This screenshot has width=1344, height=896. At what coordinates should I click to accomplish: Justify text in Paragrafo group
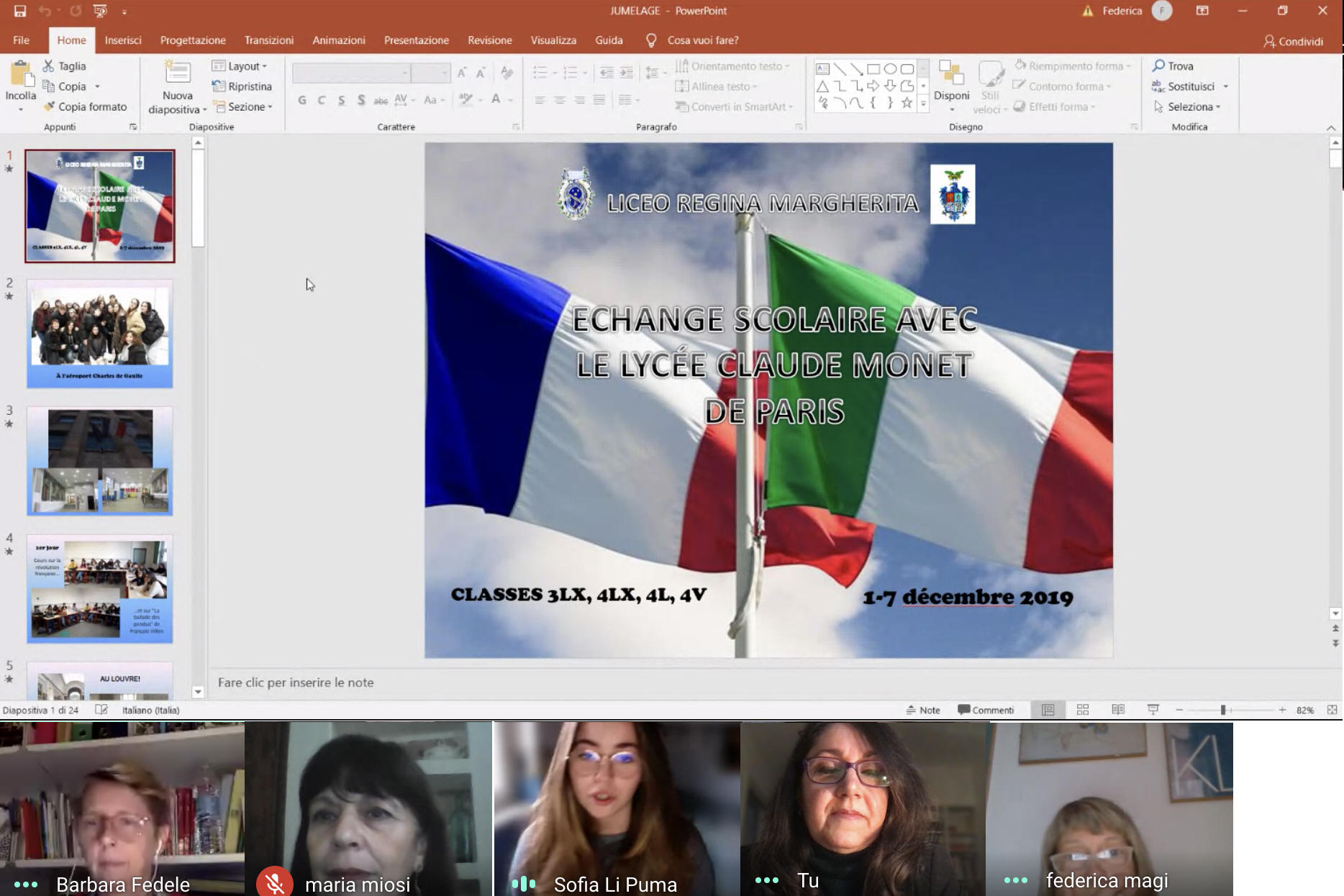coord(599,100)
